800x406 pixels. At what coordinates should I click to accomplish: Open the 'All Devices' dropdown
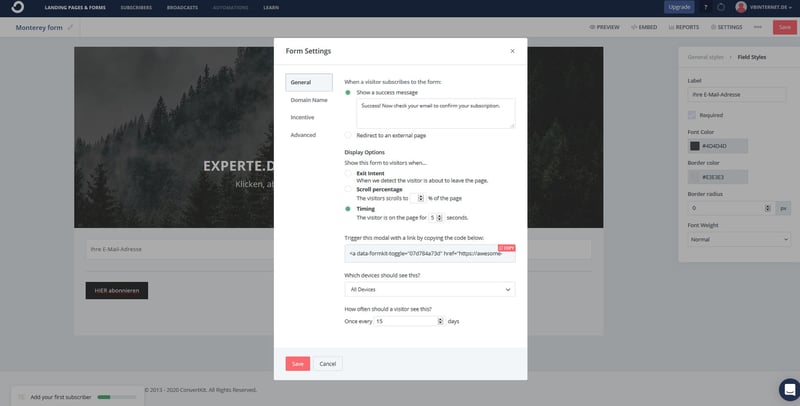430,290
